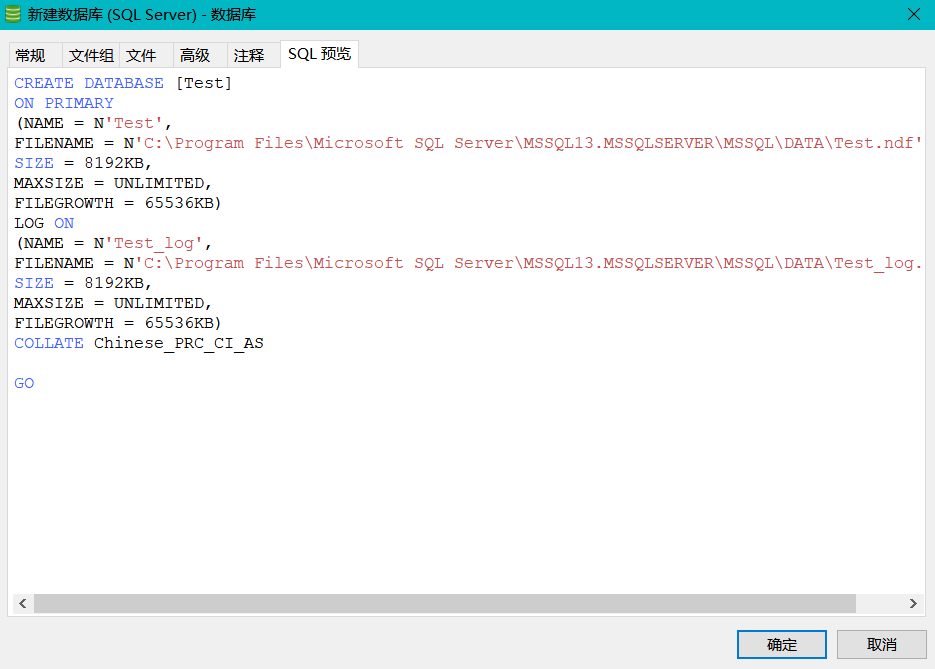
Task: Click the FILENAME line containing Test_log
Action: (468, 263)
